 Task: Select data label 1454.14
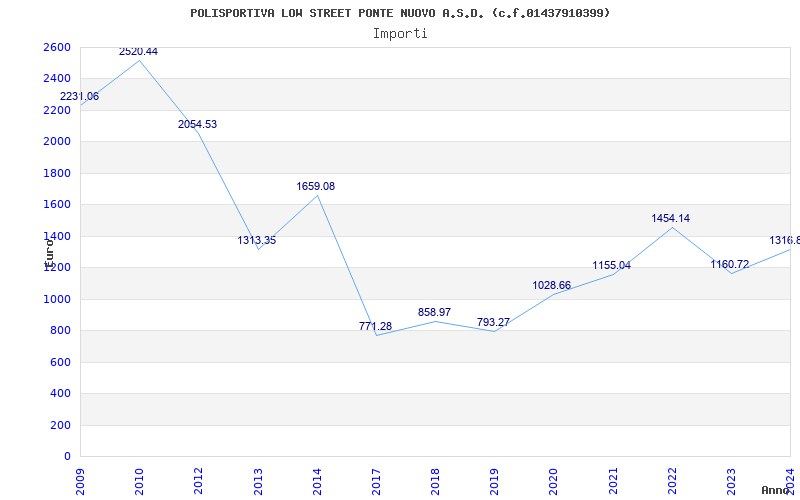click(670, 218)
